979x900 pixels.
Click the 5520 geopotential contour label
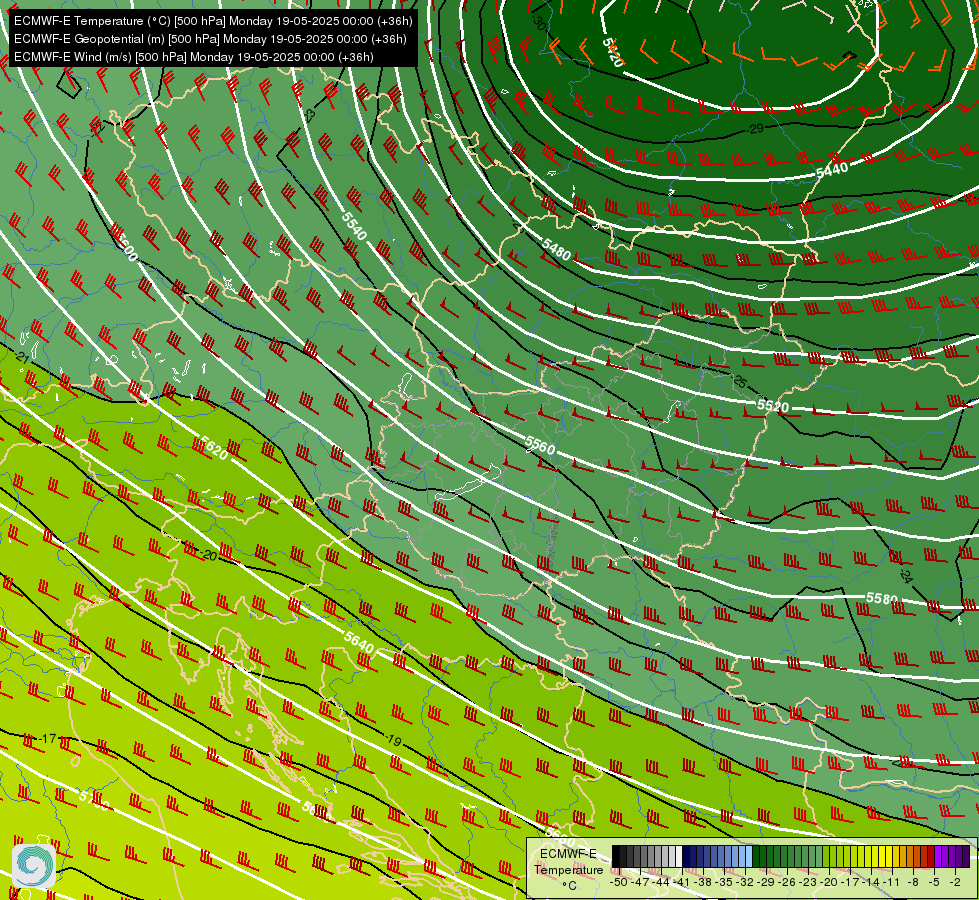(x=773, y=406)
